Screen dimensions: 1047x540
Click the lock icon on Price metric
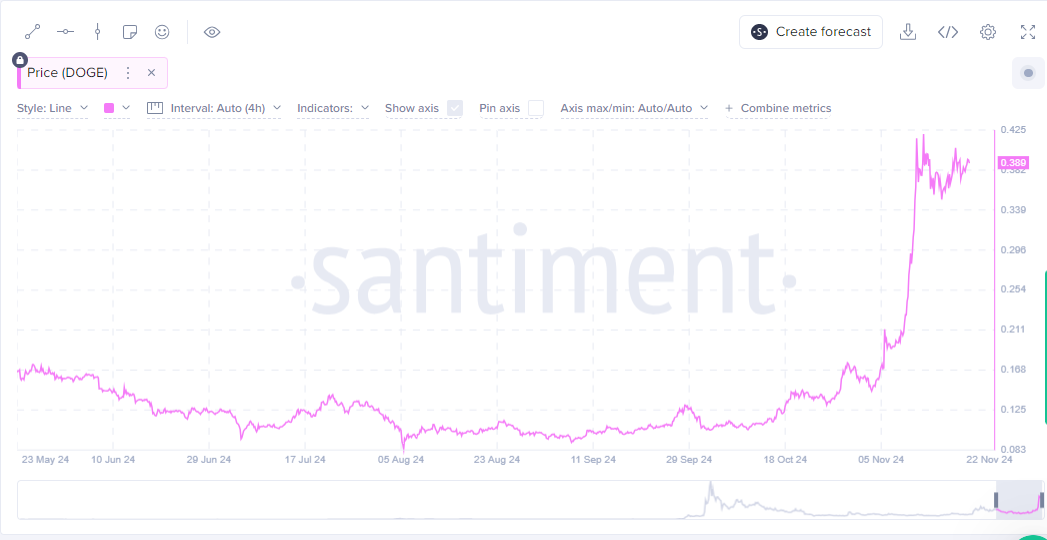click(20, 60)
